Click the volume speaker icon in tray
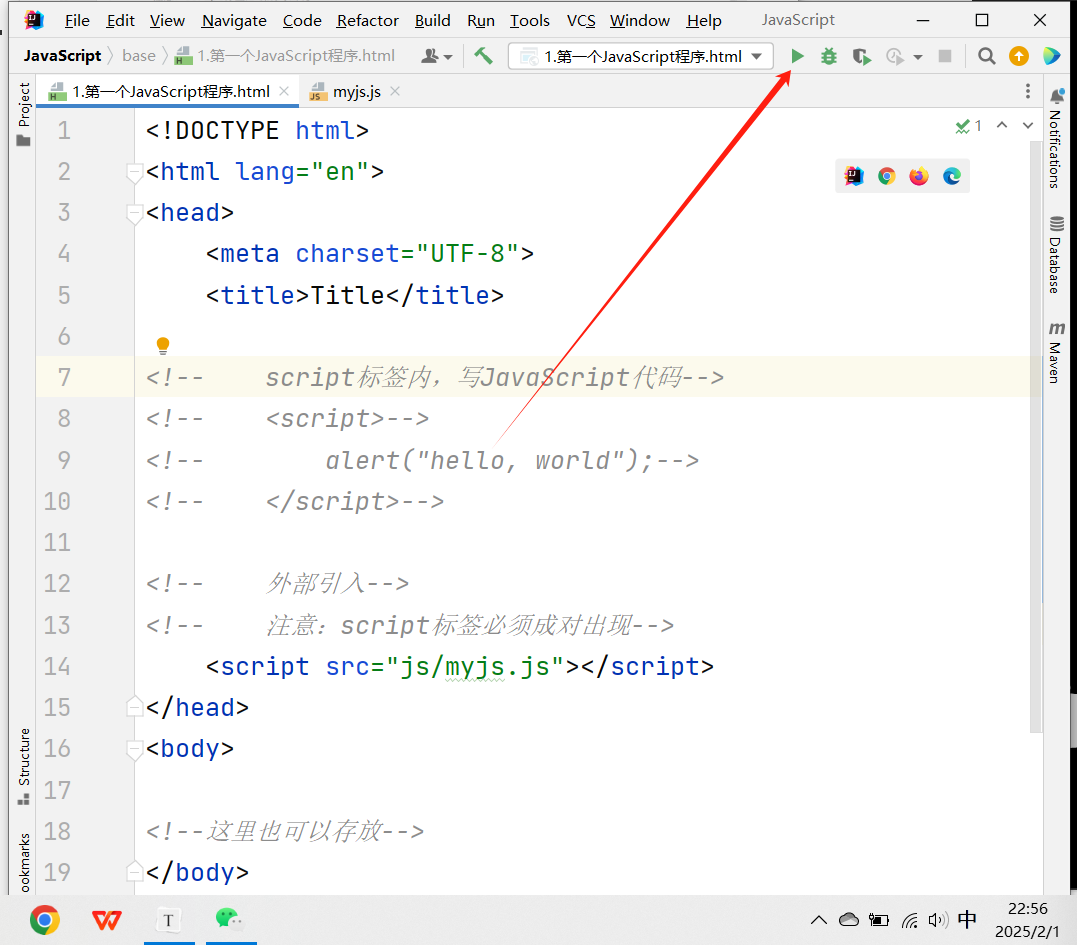The image size is (1077, 945). click(x=938, y=920)
